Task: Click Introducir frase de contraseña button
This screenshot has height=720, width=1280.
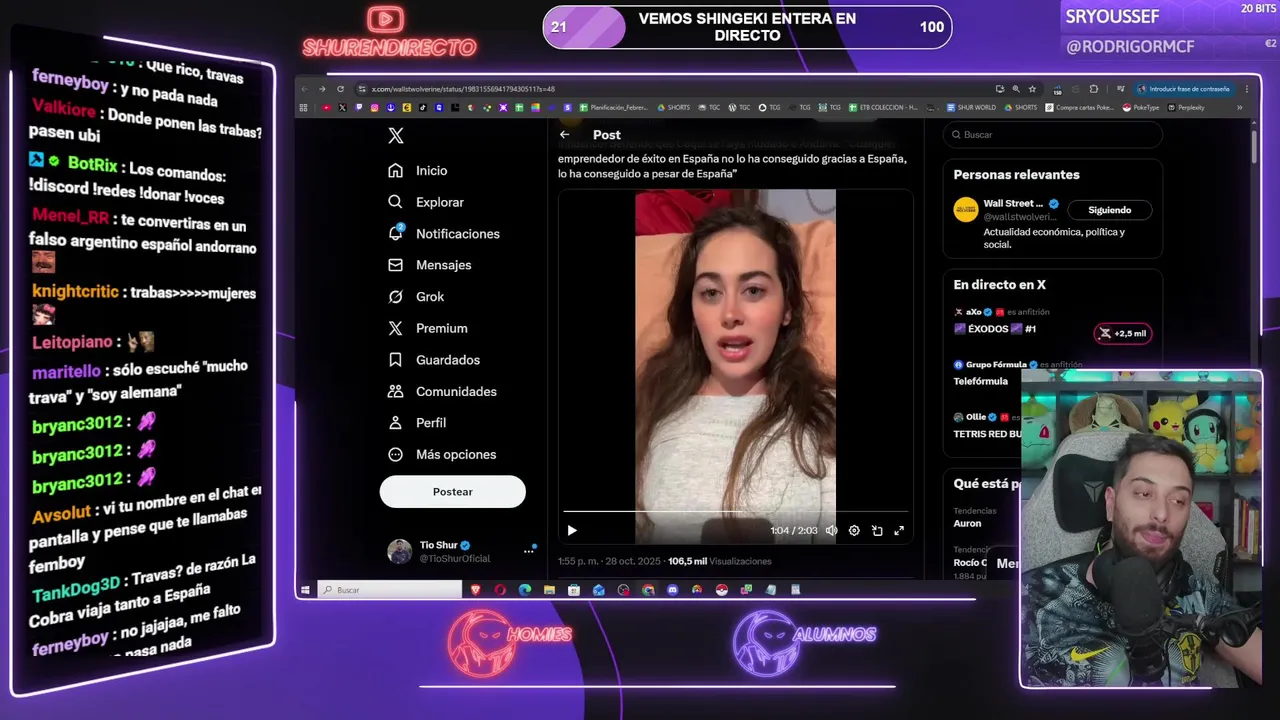Action: pos(1183,89)
